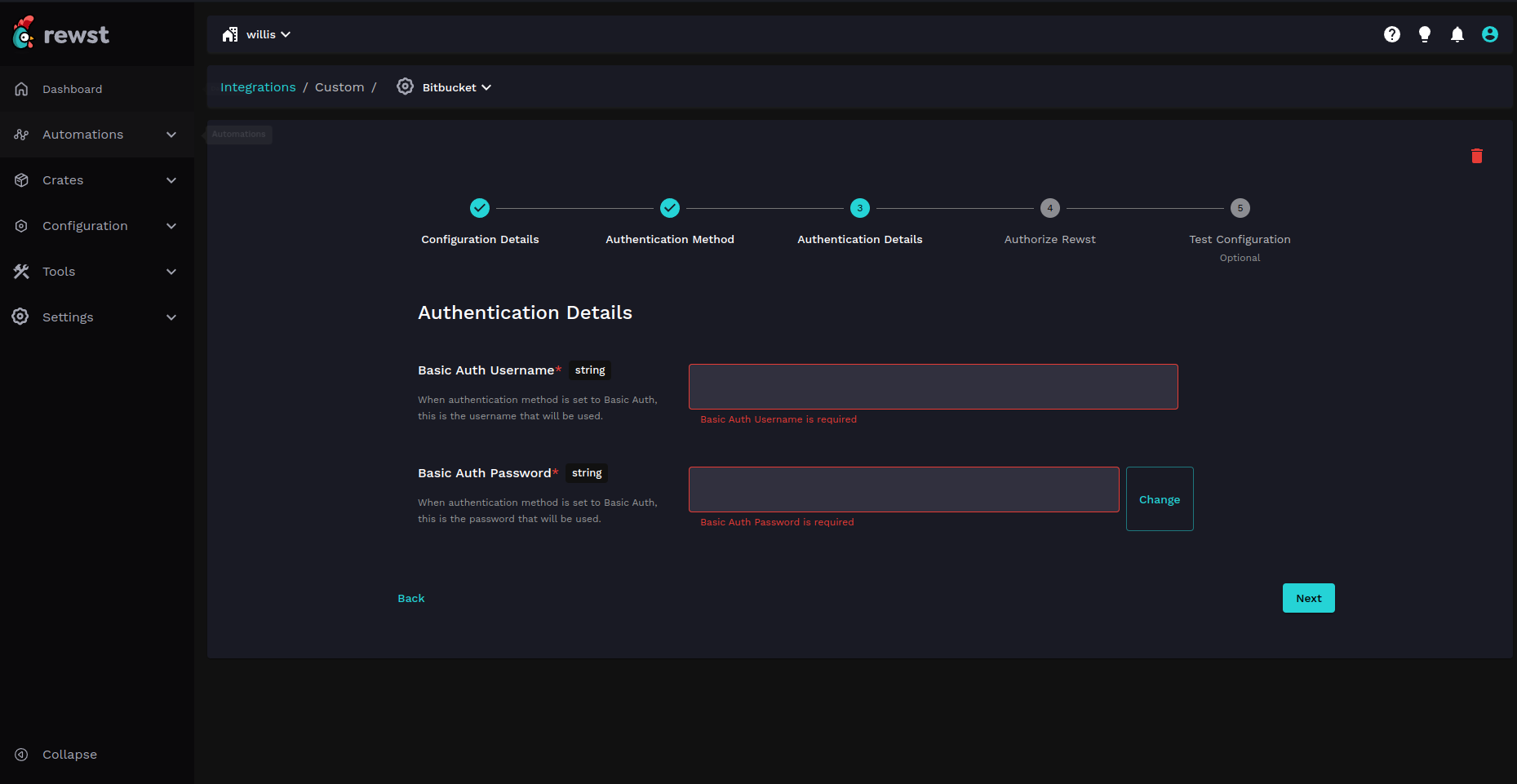1517x784 pixels.
Task: Click the lightbulb ideas icon
Action: pyautogui.click(x=1424, y=34)
